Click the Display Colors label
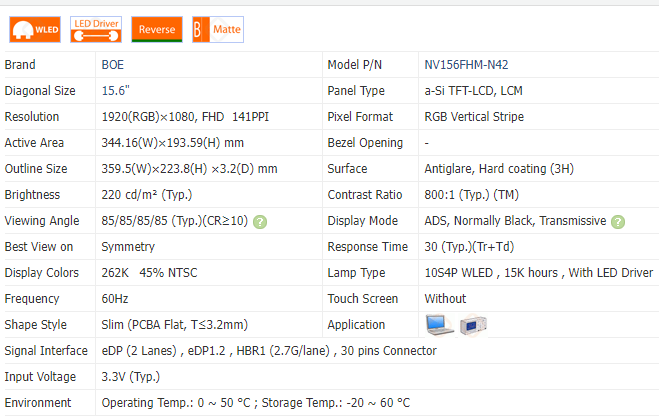The width and height of the screenshot is (659, 418). [42, 273]
